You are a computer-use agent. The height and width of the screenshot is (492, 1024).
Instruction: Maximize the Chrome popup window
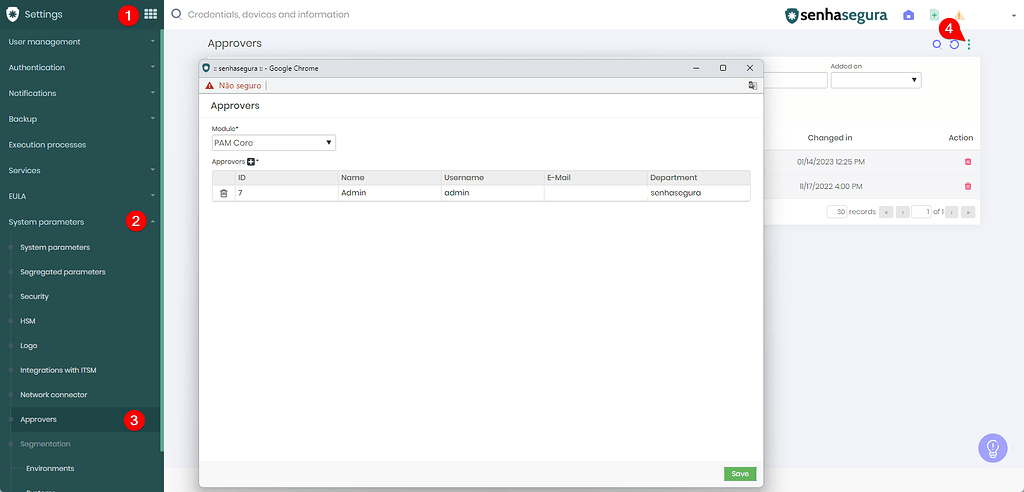723,68
